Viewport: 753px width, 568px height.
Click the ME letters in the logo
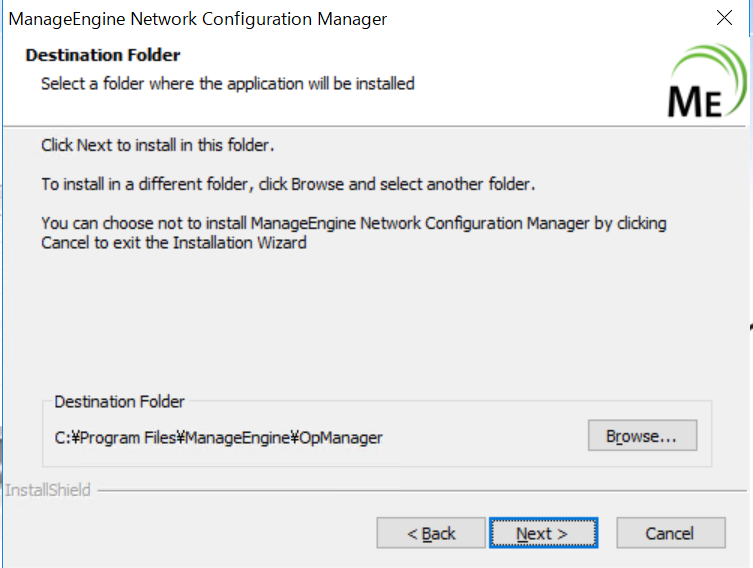point(694,100)
